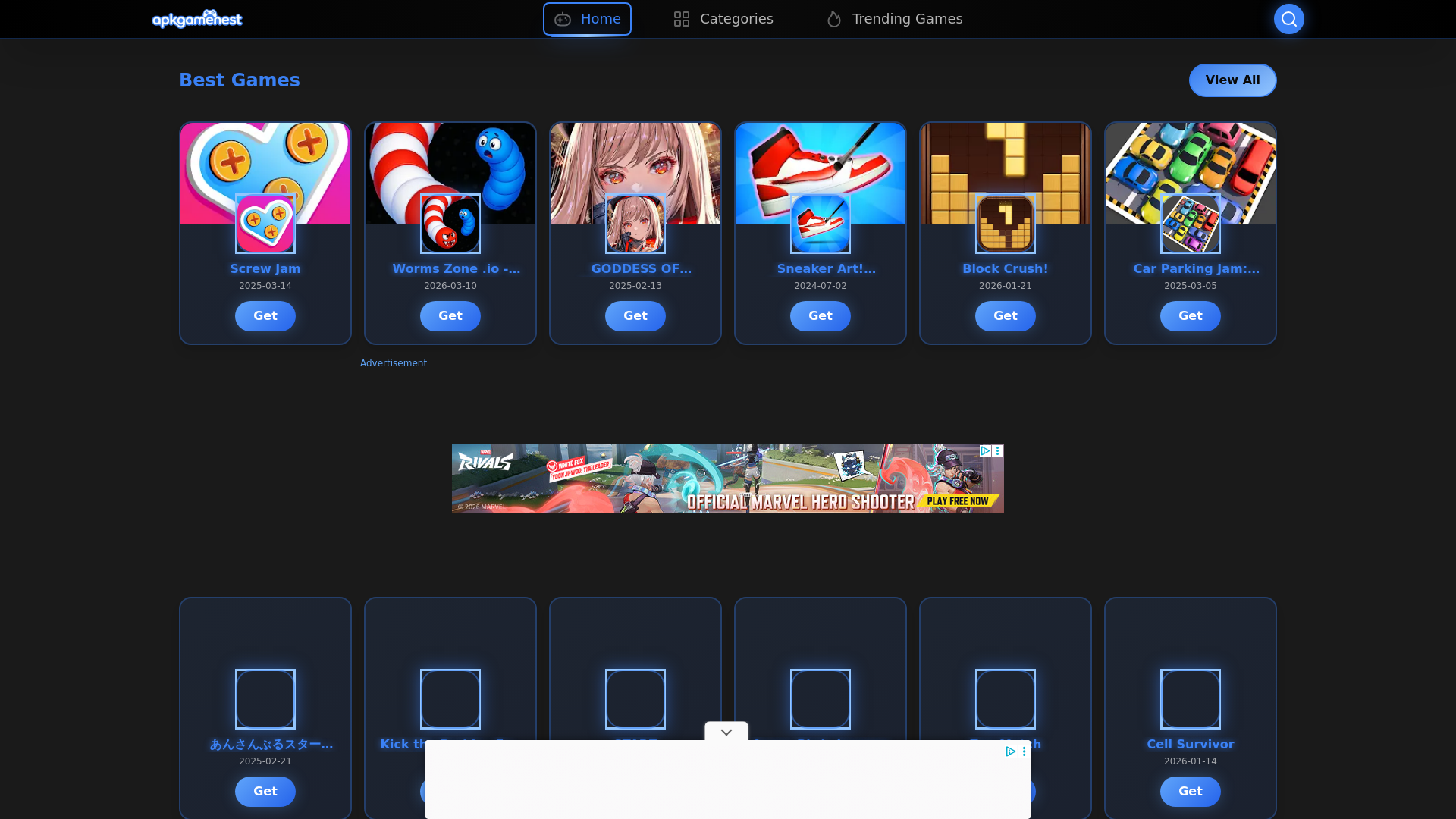The image size is (1456, 819).
Task: Click the AdChoices icon on Marvel banner
Action: click(985, 451)
